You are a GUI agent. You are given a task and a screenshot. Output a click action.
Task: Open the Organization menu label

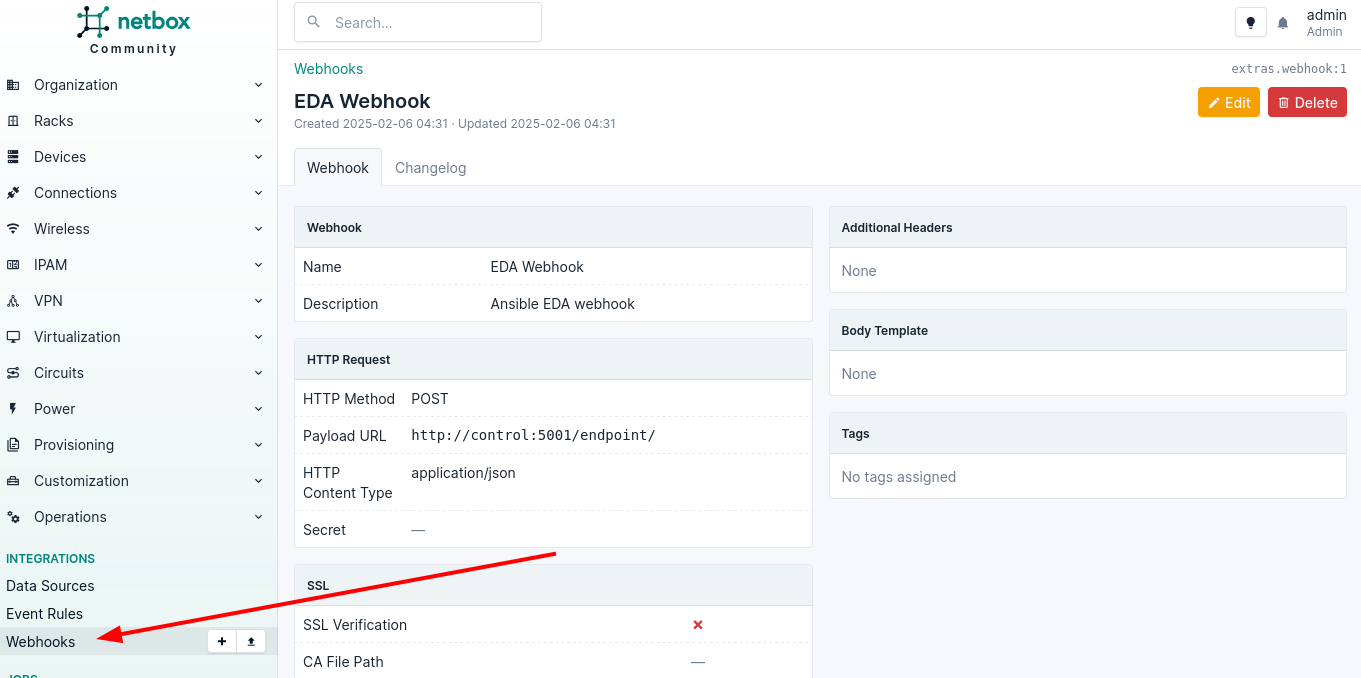click(76, 85)
